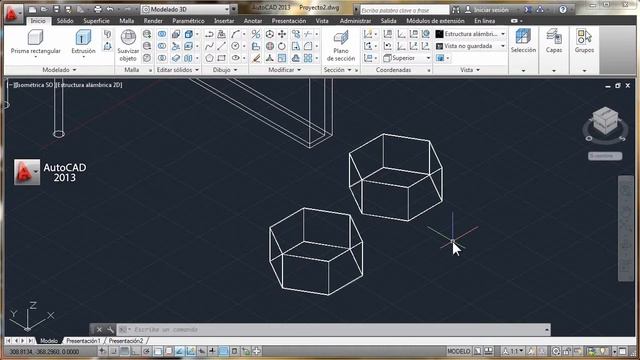Select the Prisma rectangular box tool
640x360 pixels.
pyautogui.click(x=36, y=42)
